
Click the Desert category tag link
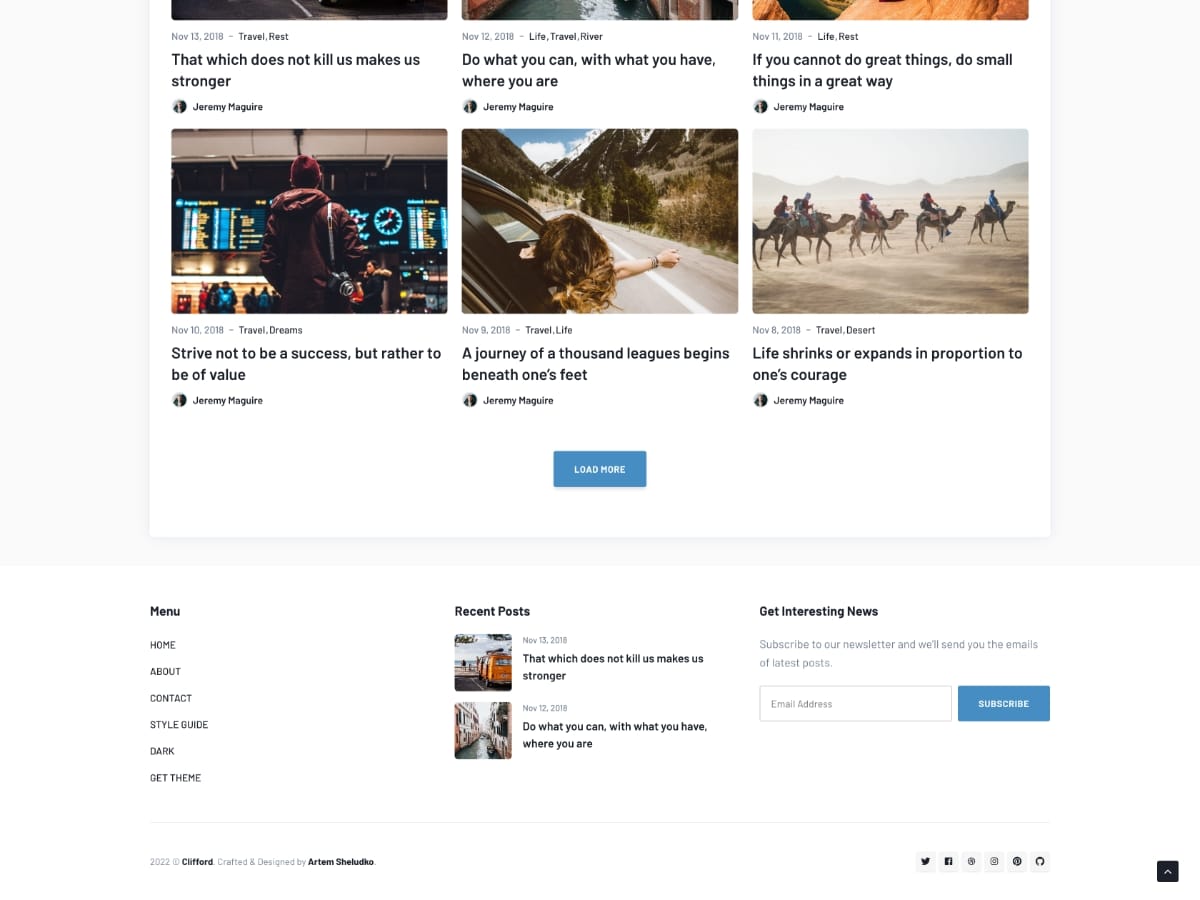click(861, 330)
